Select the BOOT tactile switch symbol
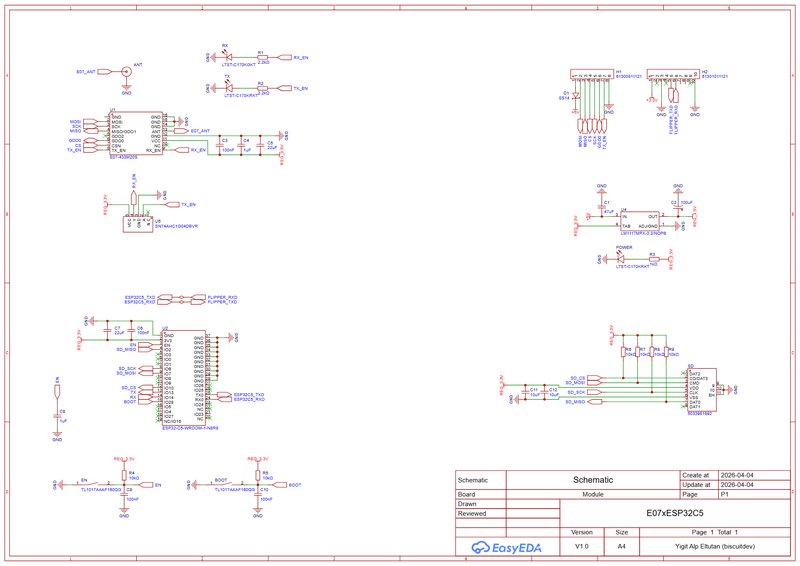The height and width of the screenshot is (566, 800). pos(228,484)
